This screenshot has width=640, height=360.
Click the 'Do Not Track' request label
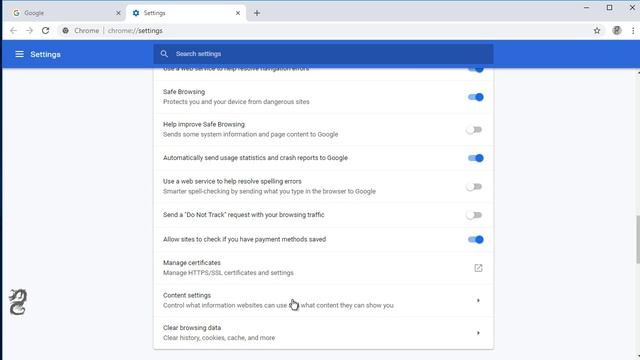pos(243,215)
